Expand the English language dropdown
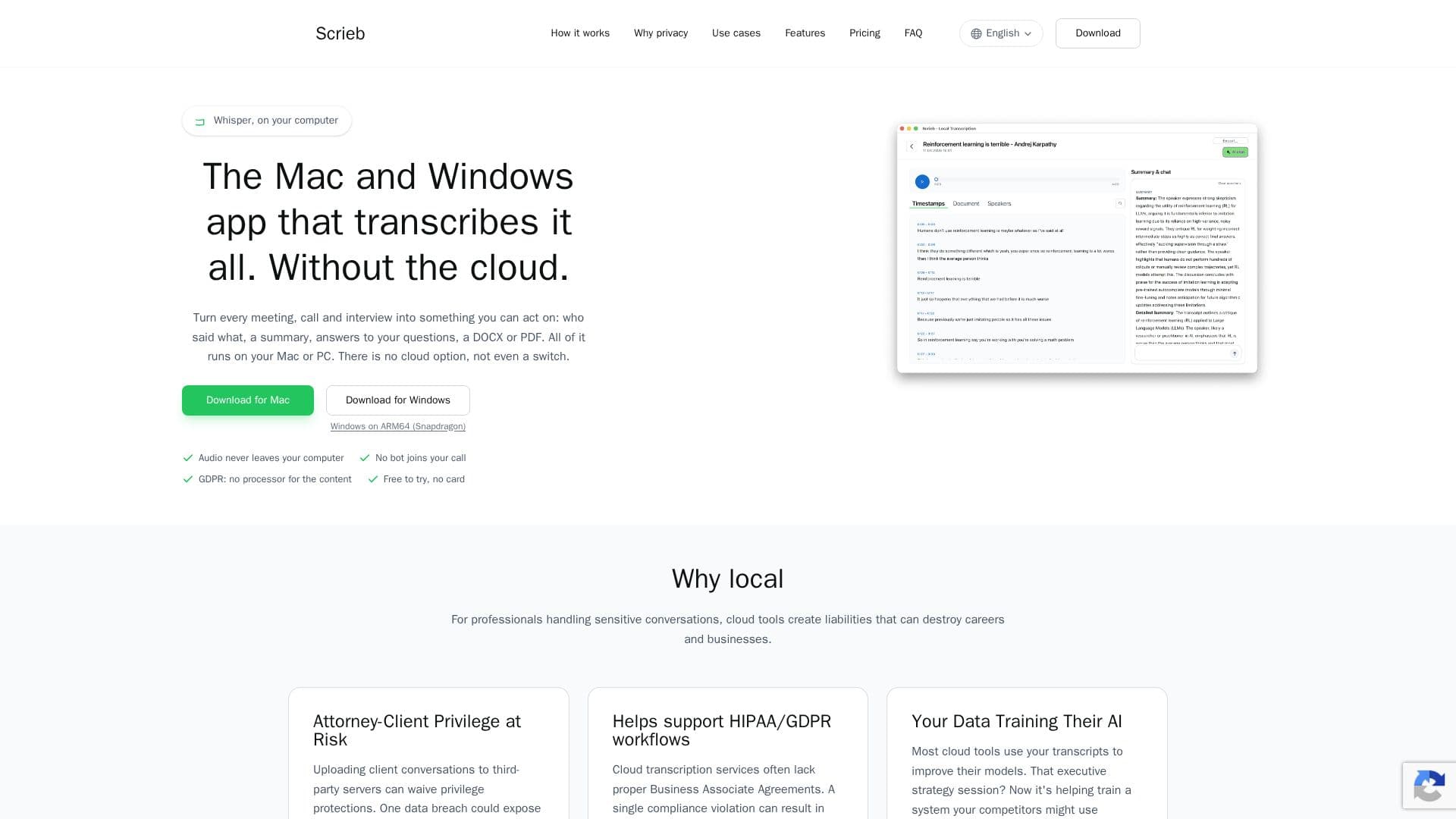Screen dimensions: 1456x819 tap(1001, 33)
